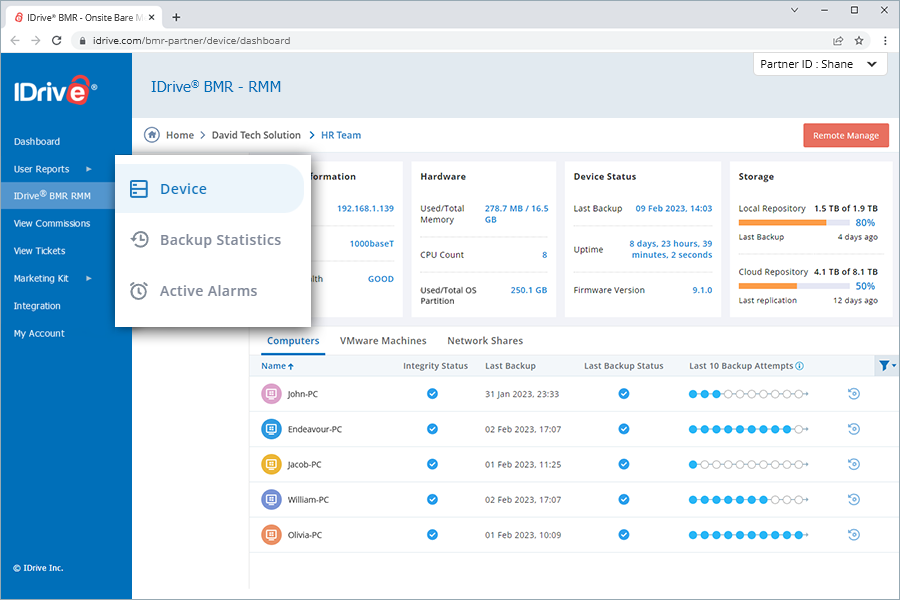Viewport: 900px width, 600px height.
Task: Click the restore icon for Endeavour-PC
Action: pos(854,429)
